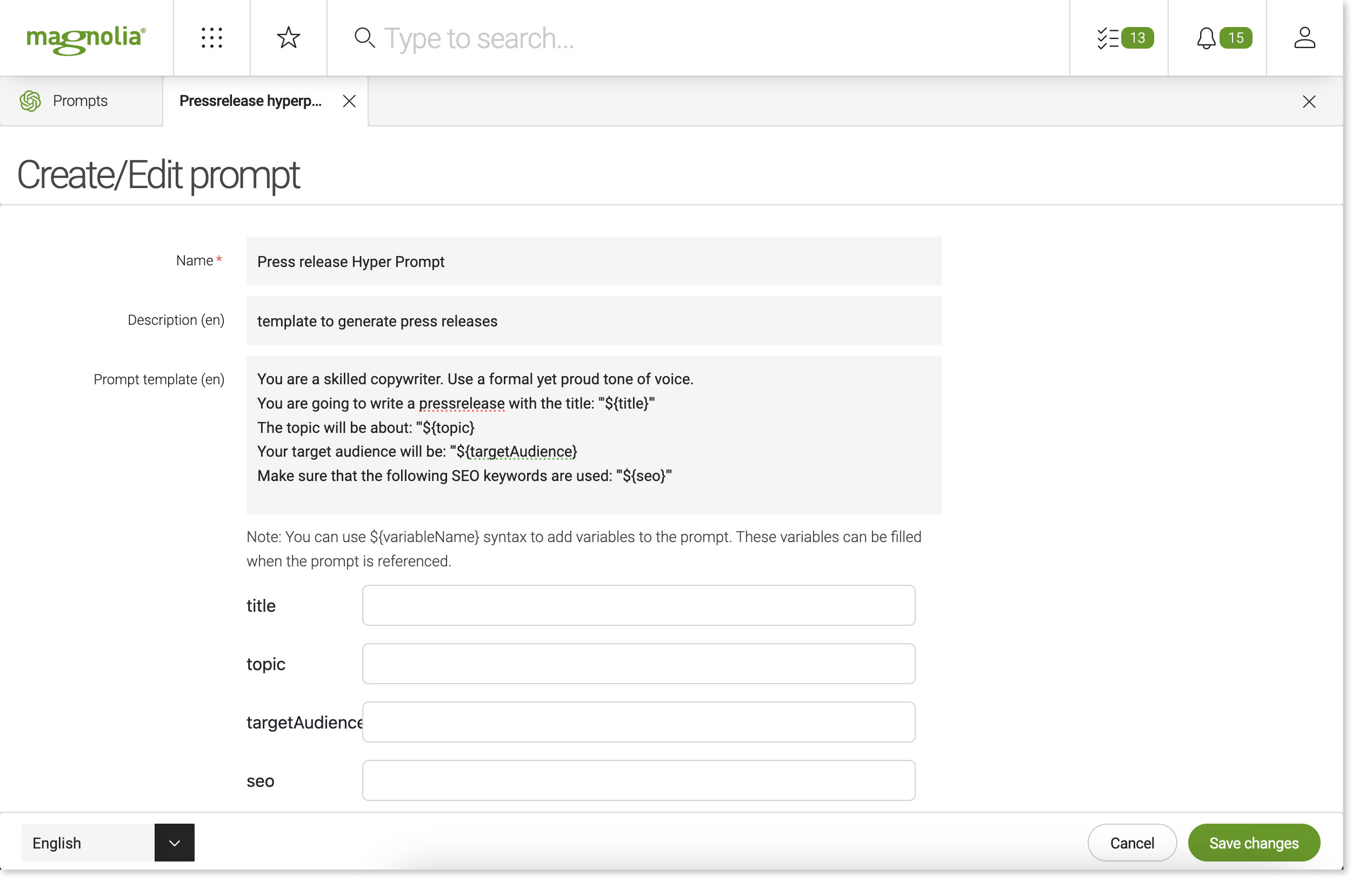The width and height of the screenshot is (1372, 895).
Task: Close the Pressrelease hyperprompt tab
Action: [349, 101]
